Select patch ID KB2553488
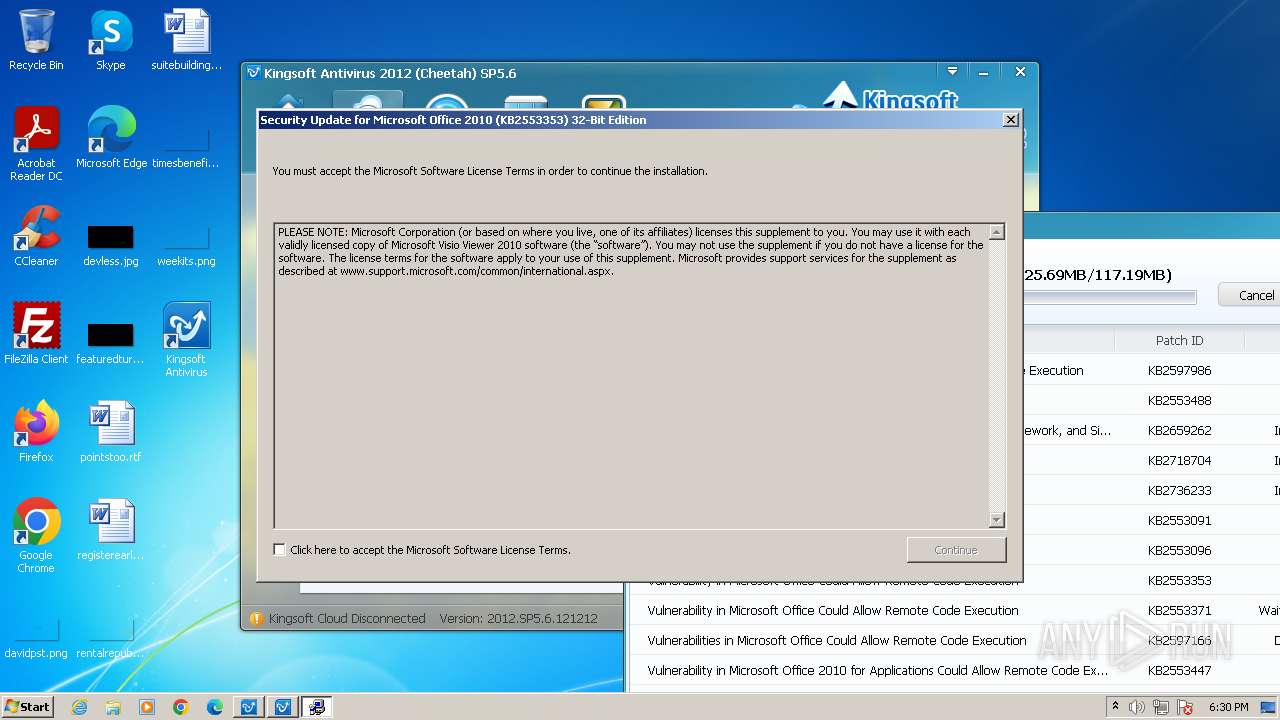This screenshot has height=720, width=1280. pos(1179,400)
